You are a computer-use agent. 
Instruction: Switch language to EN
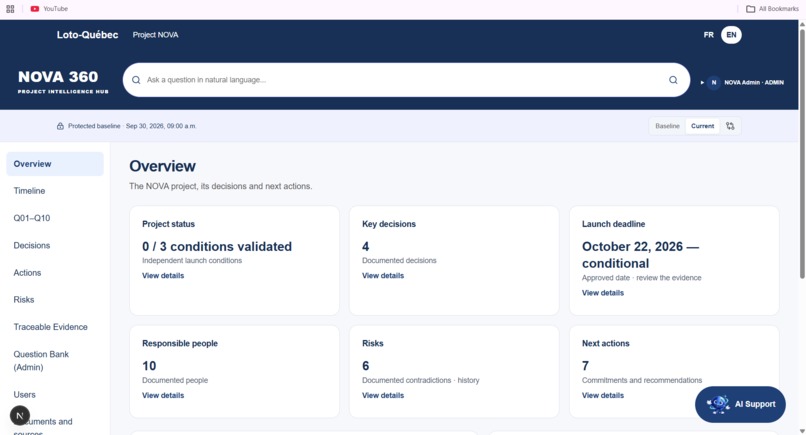click(x=731, y=35)
